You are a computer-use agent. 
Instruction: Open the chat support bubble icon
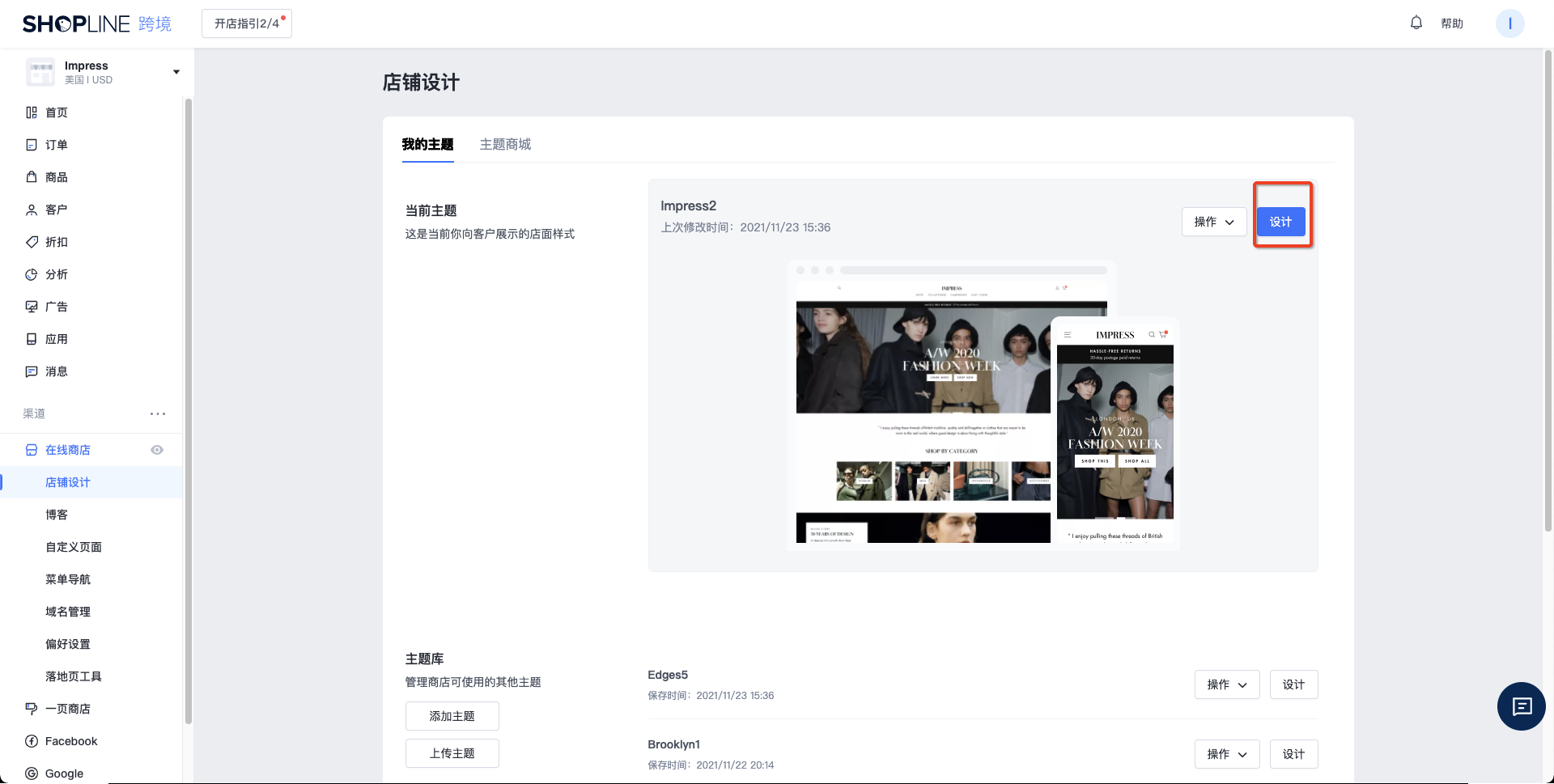click(1521, 706)
